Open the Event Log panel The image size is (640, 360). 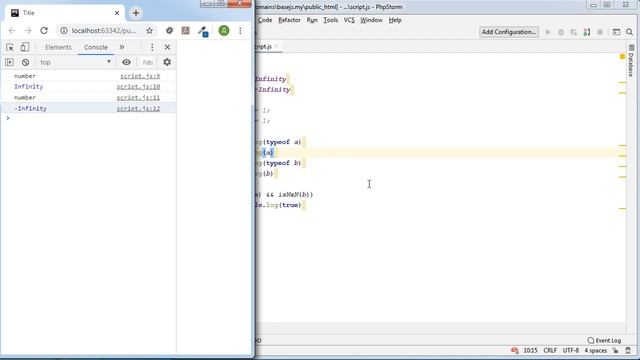pyautogui.click(x=604, y=340)
